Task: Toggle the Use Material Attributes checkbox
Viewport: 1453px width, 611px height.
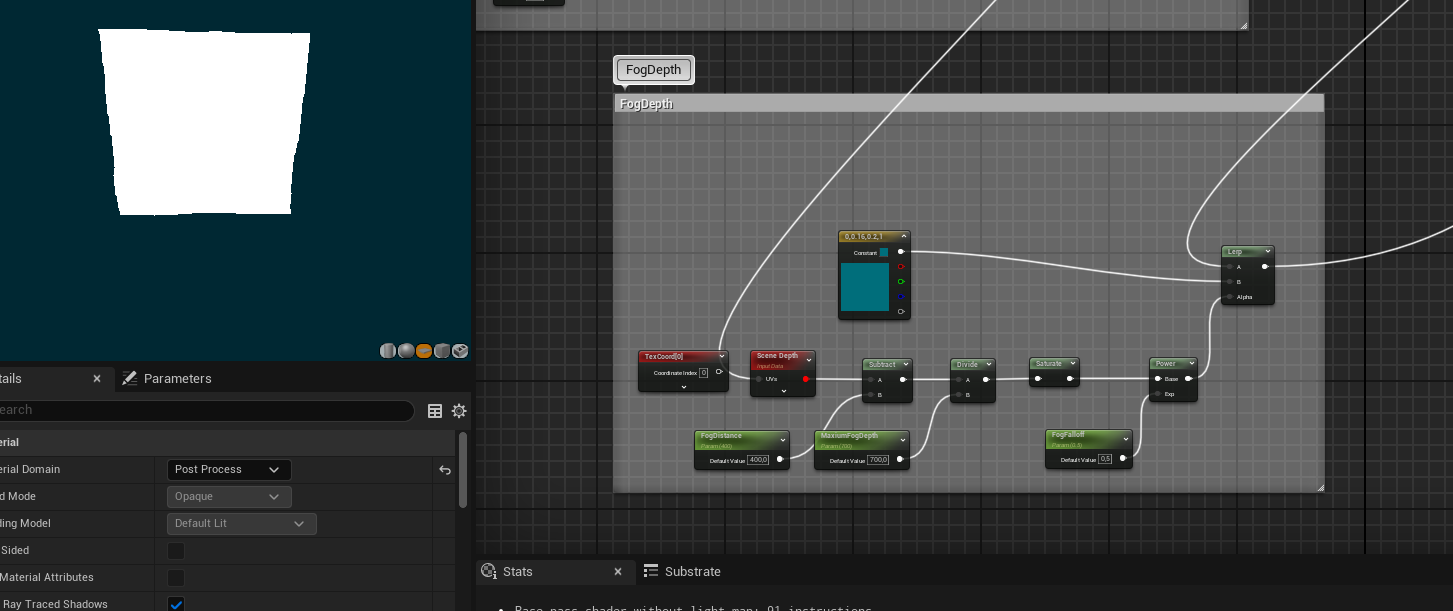Action: coord(176,578)
